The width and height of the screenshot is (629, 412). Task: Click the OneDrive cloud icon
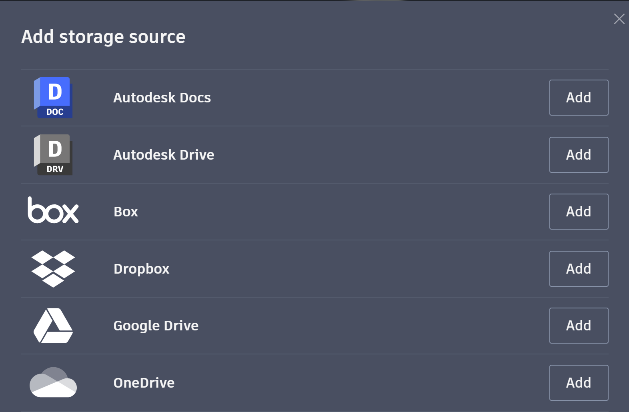53,382
